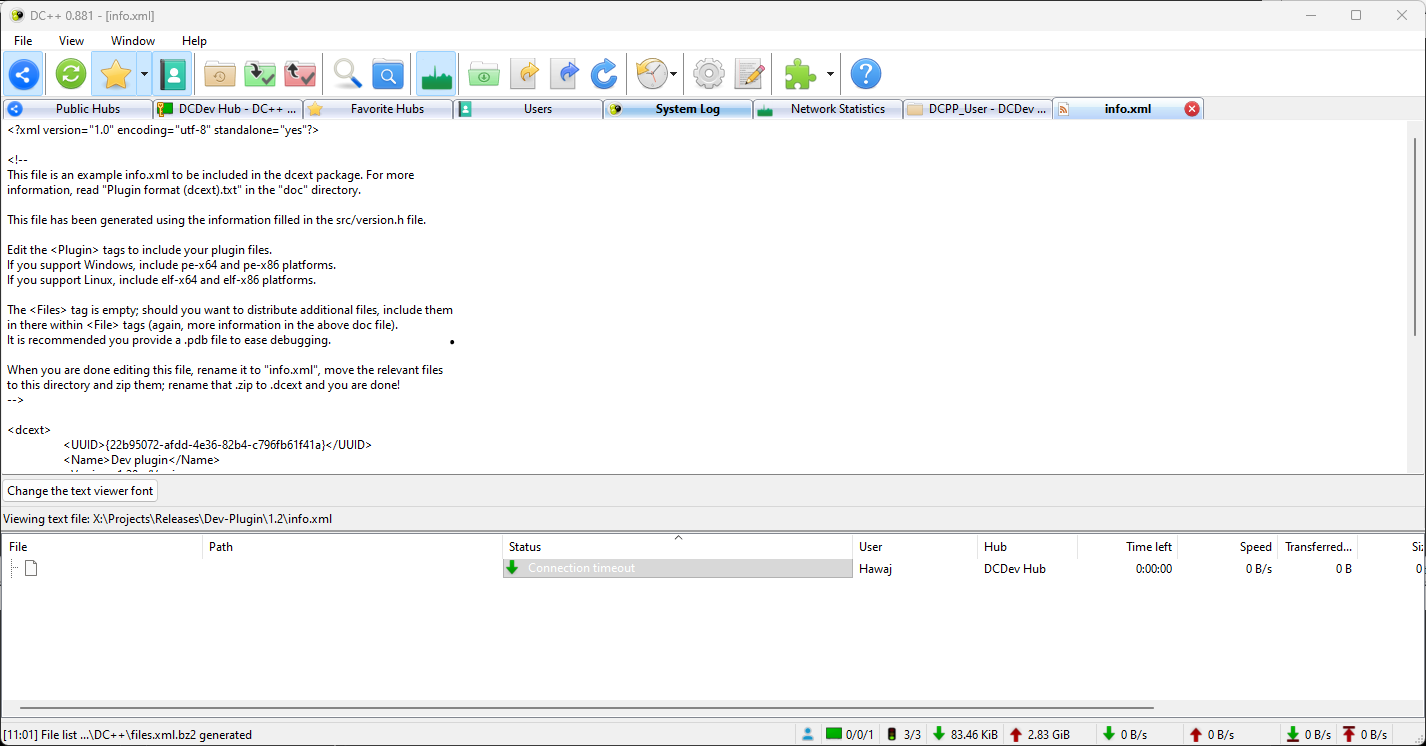Switch to the Favorite Hubs tab
1426x746 pixels.
[378, 109]
